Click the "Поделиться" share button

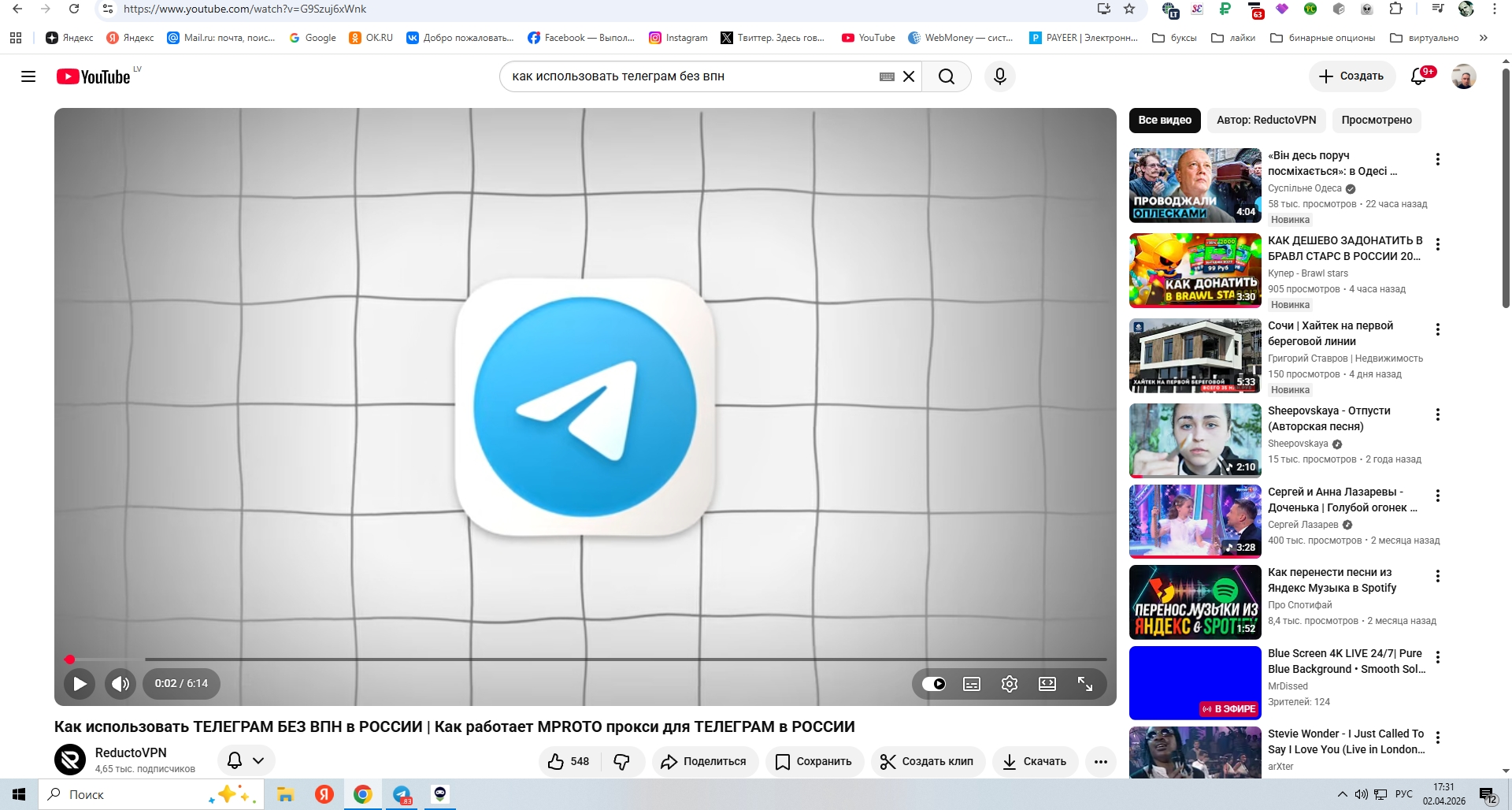[x=704, y=761]
